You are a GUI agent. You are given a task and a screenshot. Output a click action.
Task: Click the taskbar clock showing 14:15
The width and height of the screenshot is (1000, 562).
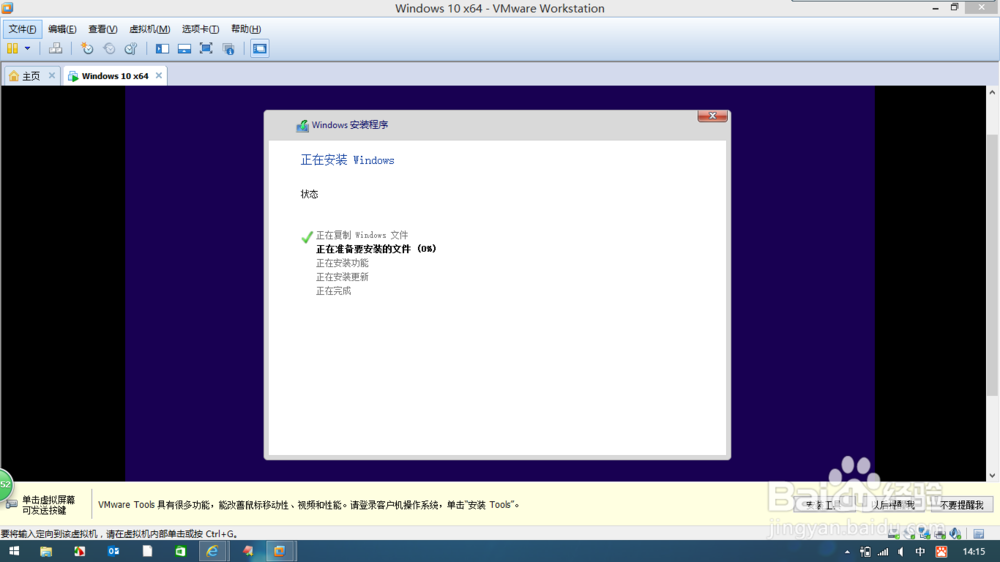coord(974,552)
